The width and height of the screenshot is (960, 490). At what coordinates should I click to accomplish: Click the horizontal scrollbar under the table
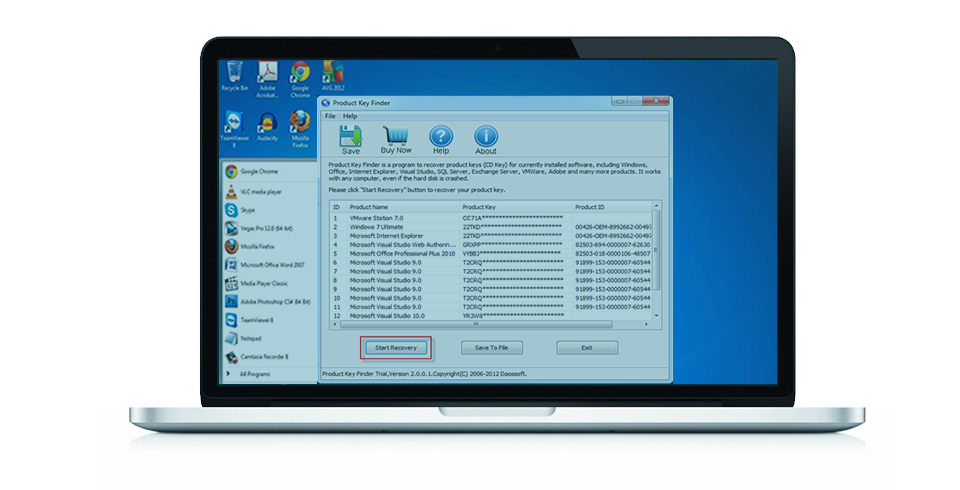coord(478,324)
